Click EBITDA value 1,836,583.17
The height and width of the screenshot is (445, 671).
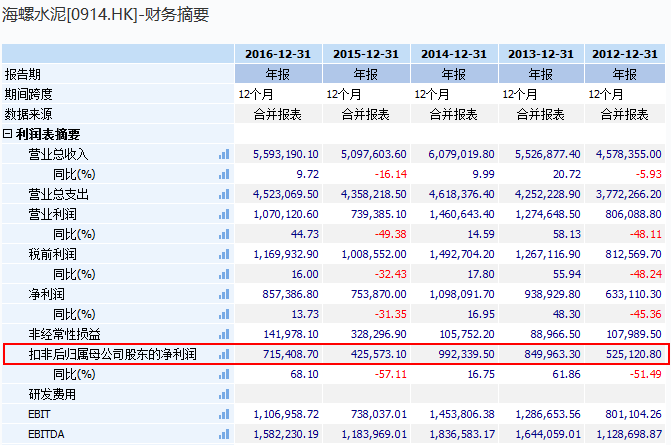(x=462, y=434)
